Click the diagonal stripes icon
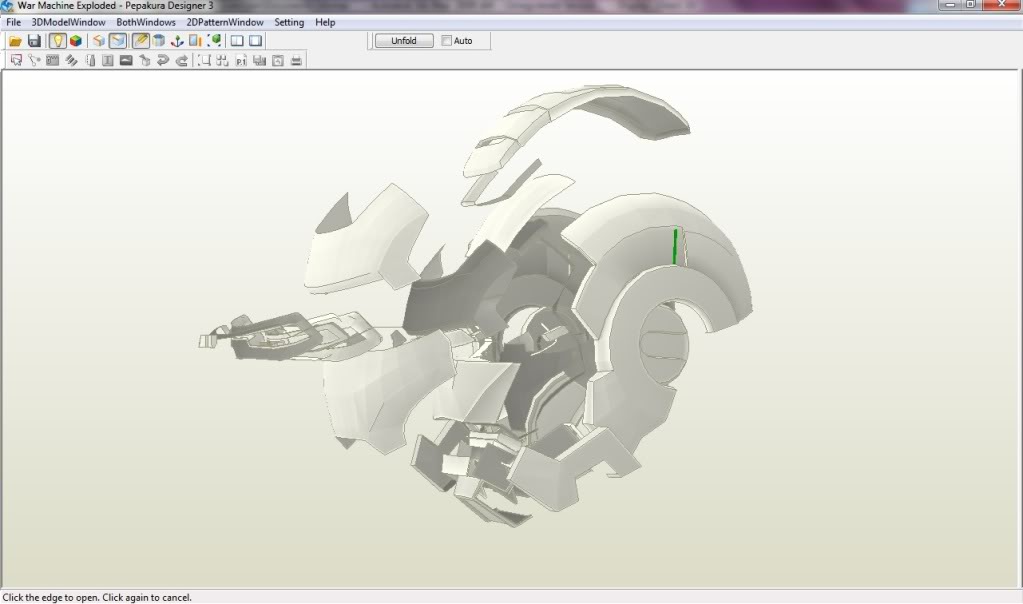The height and width of the screenshot is (604, 1023). (71, 61)
